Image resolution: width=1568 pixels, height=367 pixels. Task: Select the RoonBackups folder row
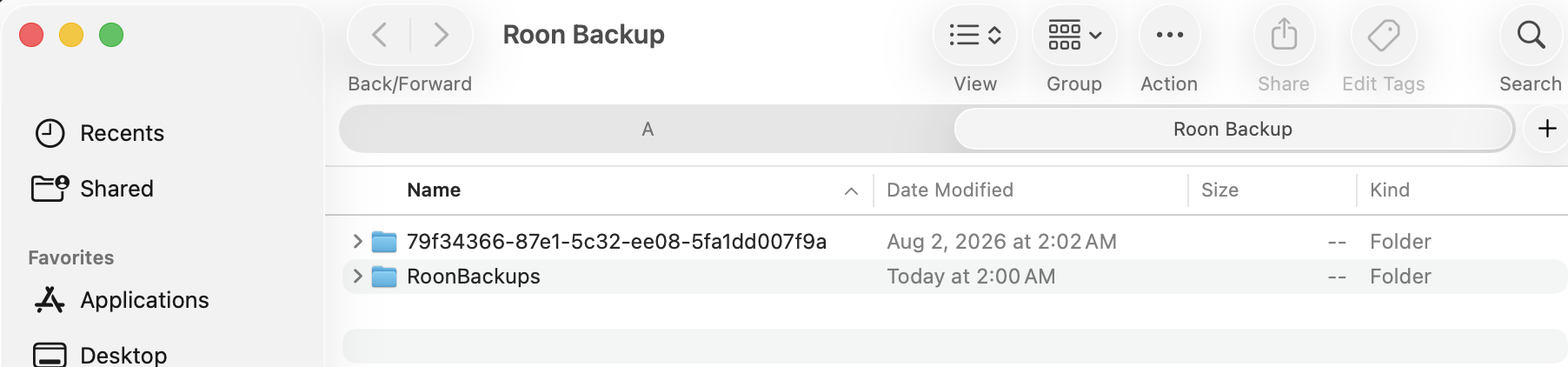(x=954, y=276)
